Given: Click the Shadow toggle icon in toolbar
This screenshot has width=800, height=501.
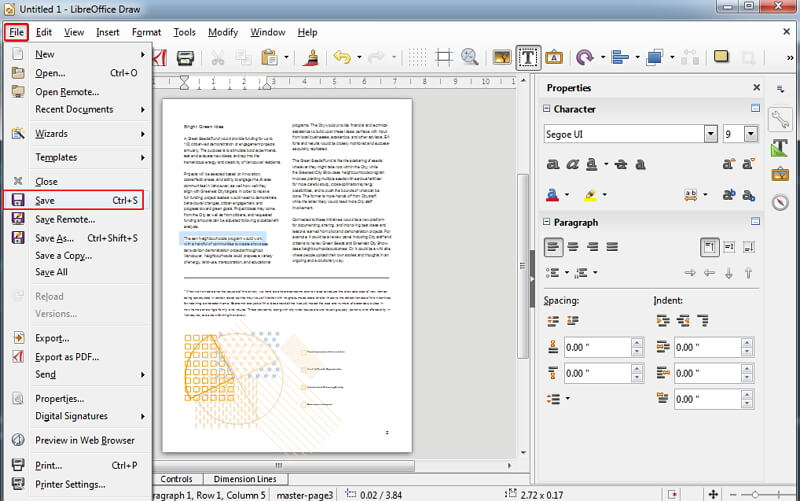Looking at the screenshot, I should 721,57.
